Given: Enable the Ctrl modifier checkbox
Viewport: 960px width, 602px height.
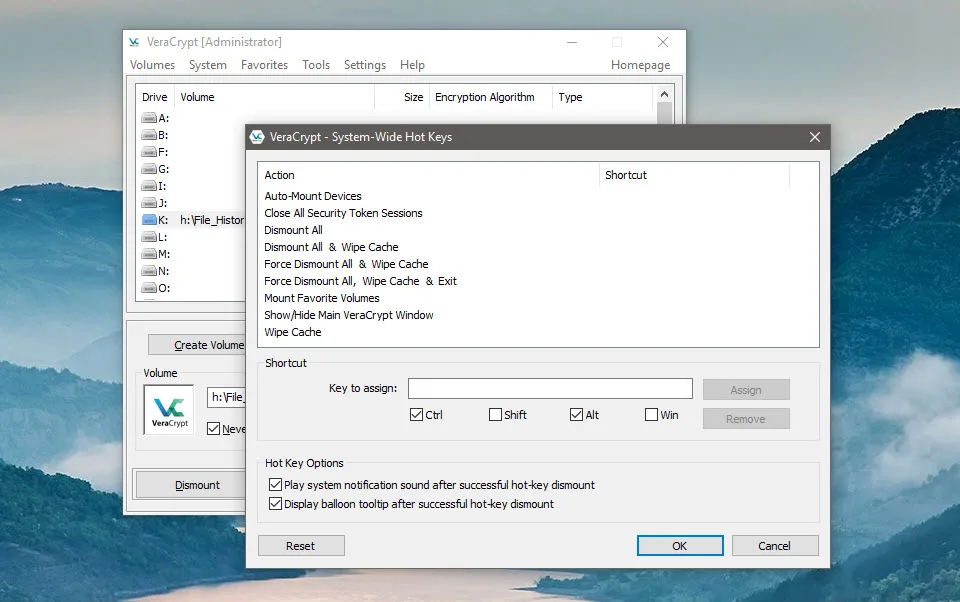Looking at the screenshot, I should click(416, 415).
